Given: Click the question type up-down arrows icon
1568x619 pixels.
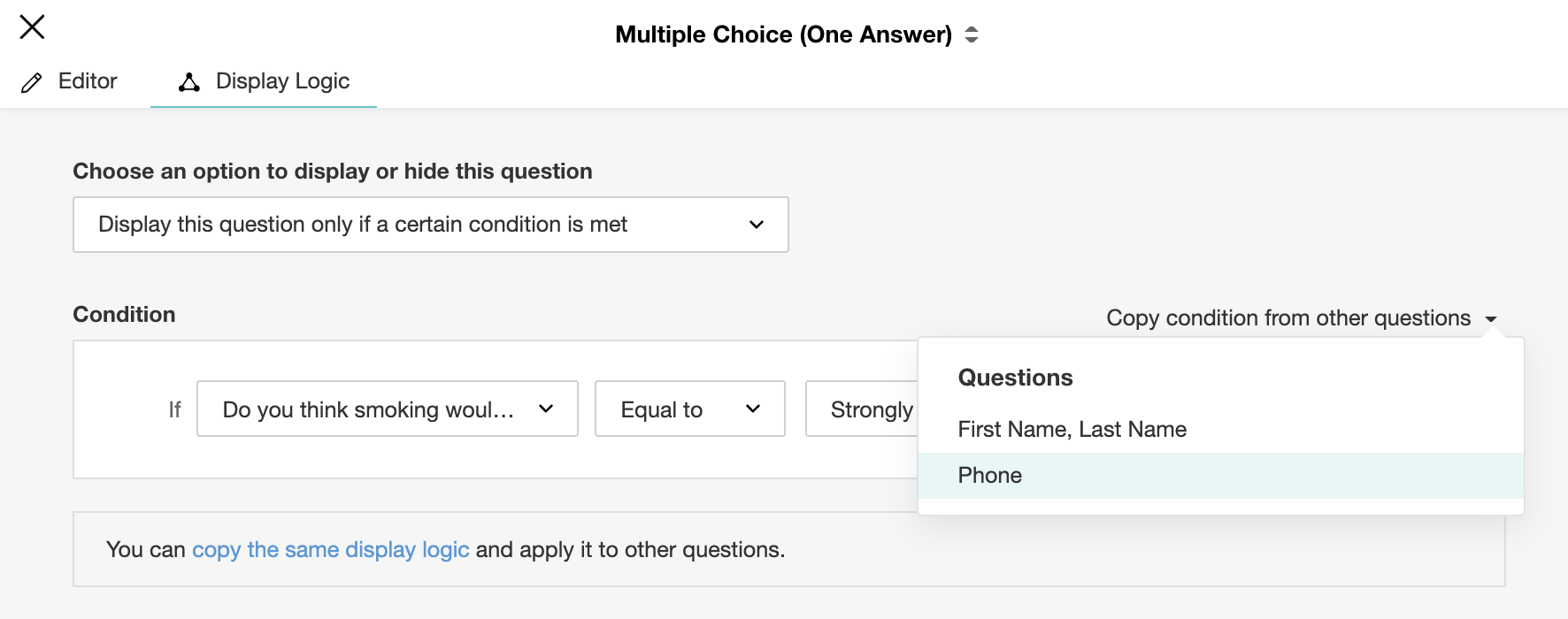Looking at the screenshot, I should [x=972, y=34].
